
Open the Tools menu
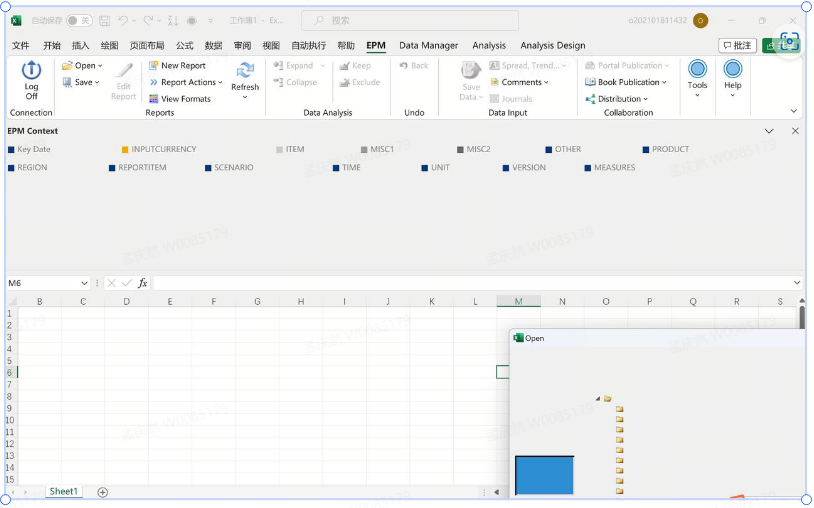coord(697,78)
